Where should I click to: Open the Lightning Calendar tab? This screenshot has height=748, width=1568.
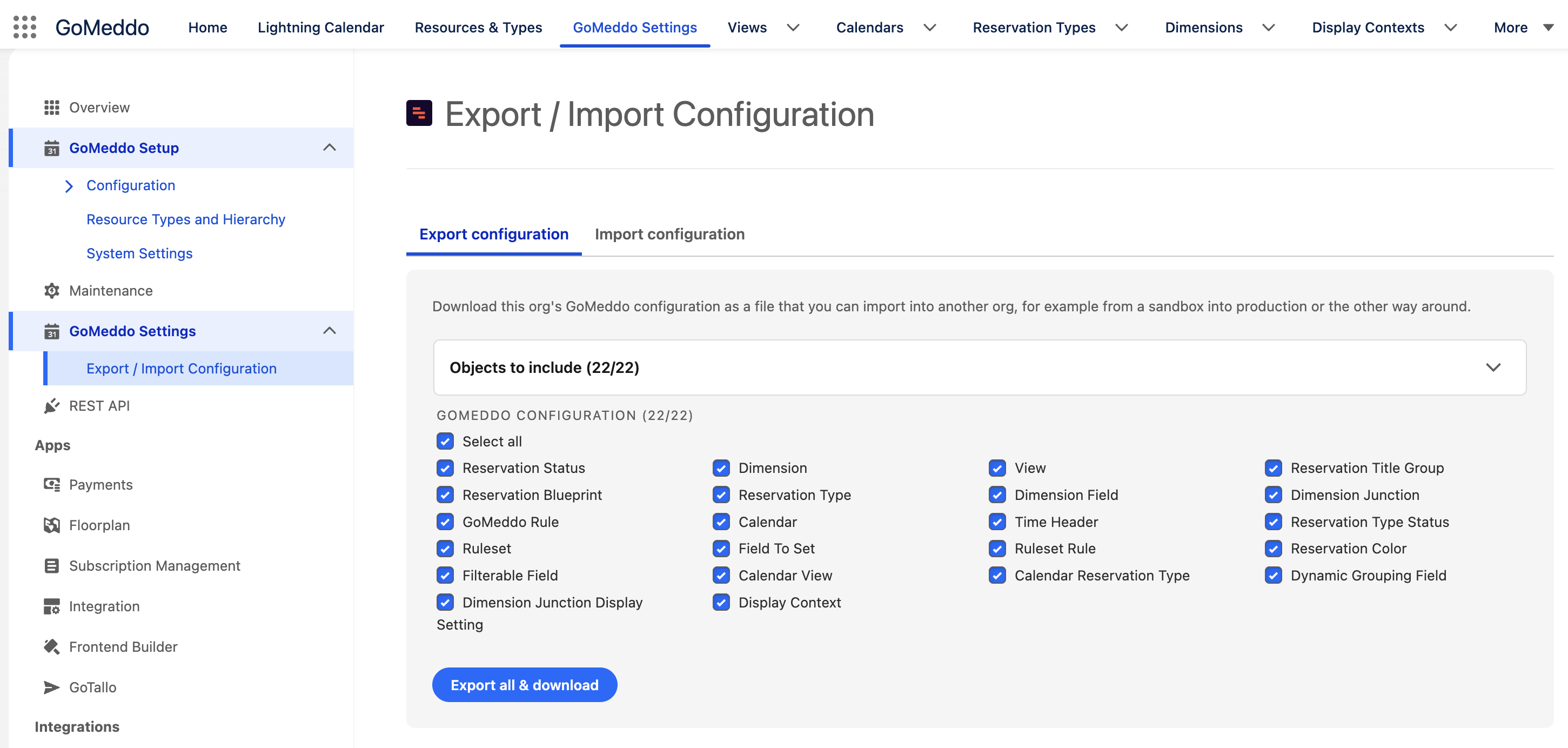click(321, 28)
